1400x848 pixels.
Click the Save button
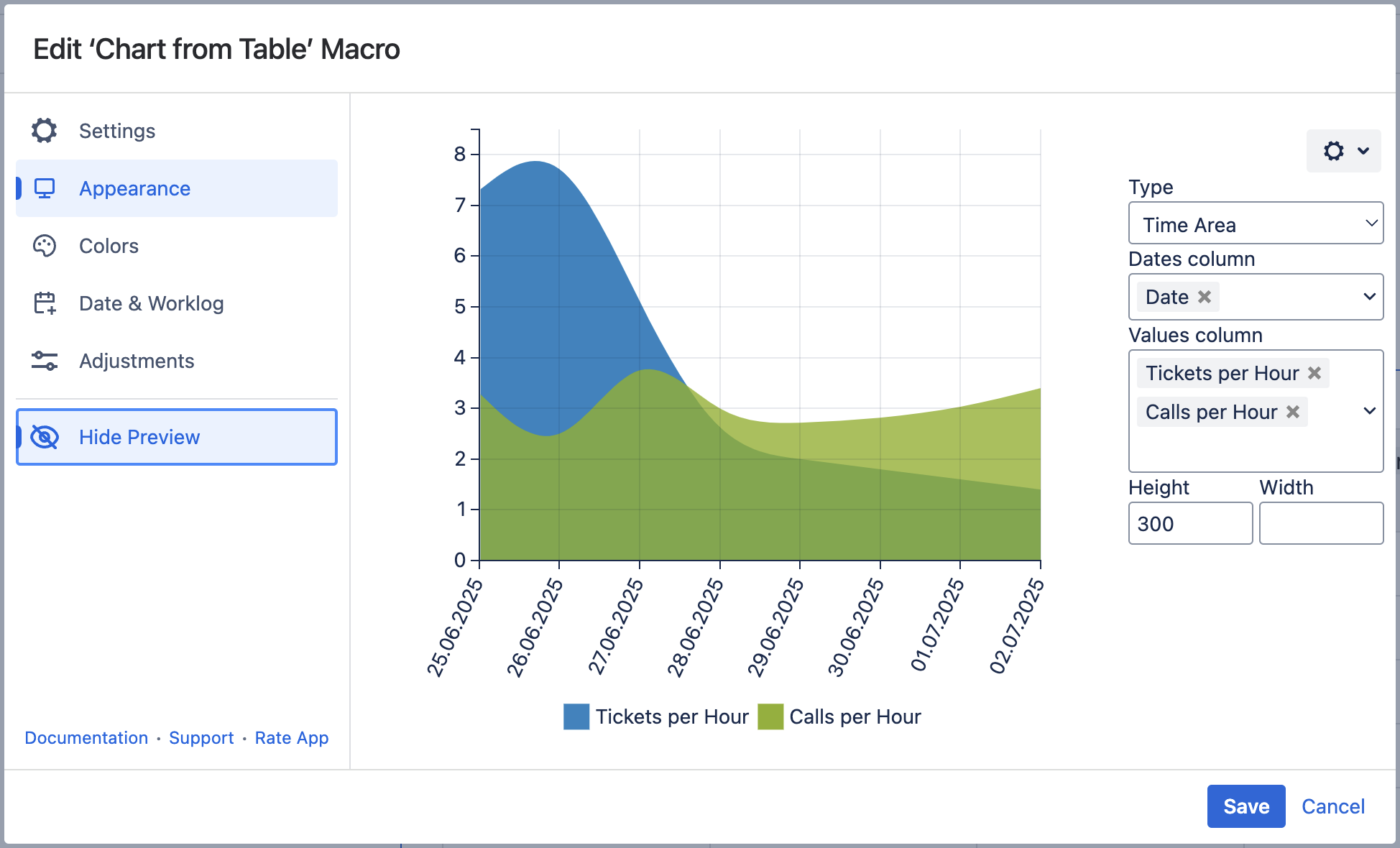coord(1245,806)
